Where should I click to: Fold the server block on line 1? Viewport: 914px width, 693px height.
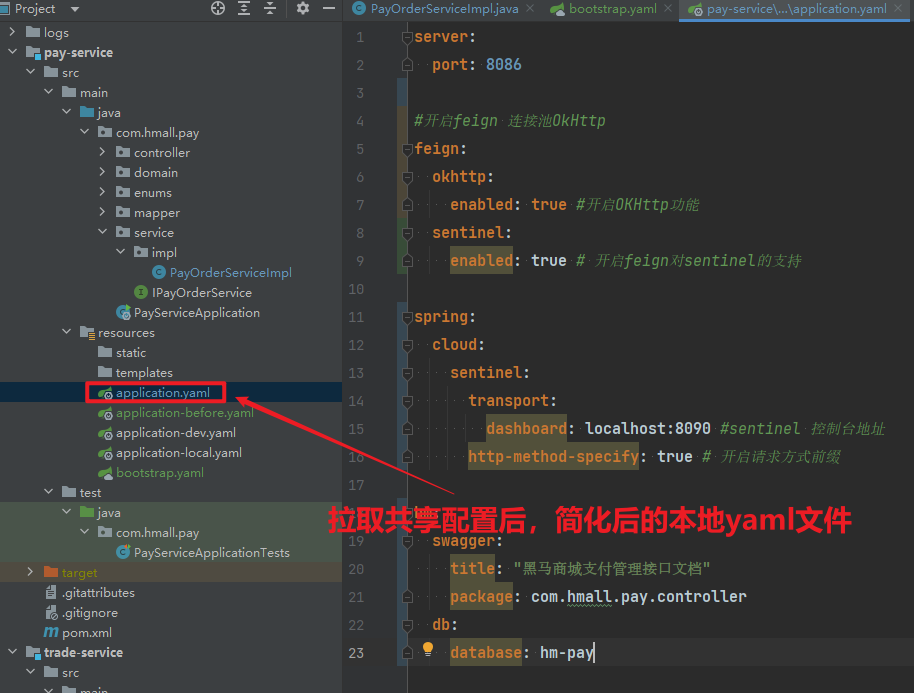pyautogui.click(x=406, y=37)
